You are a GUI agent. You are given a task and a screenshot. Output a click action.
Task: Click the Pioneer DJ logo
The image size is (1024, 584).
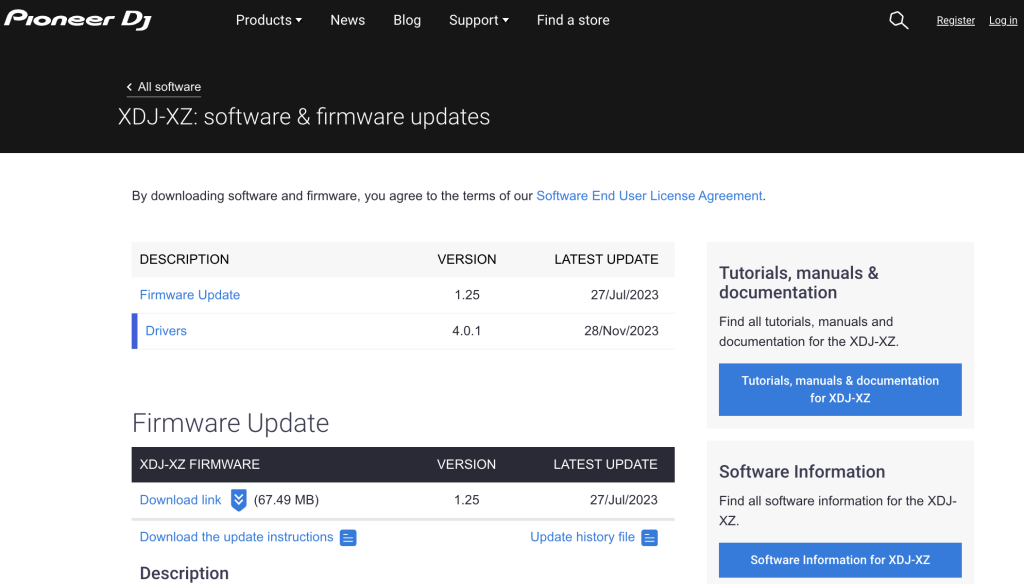(77, 17)
